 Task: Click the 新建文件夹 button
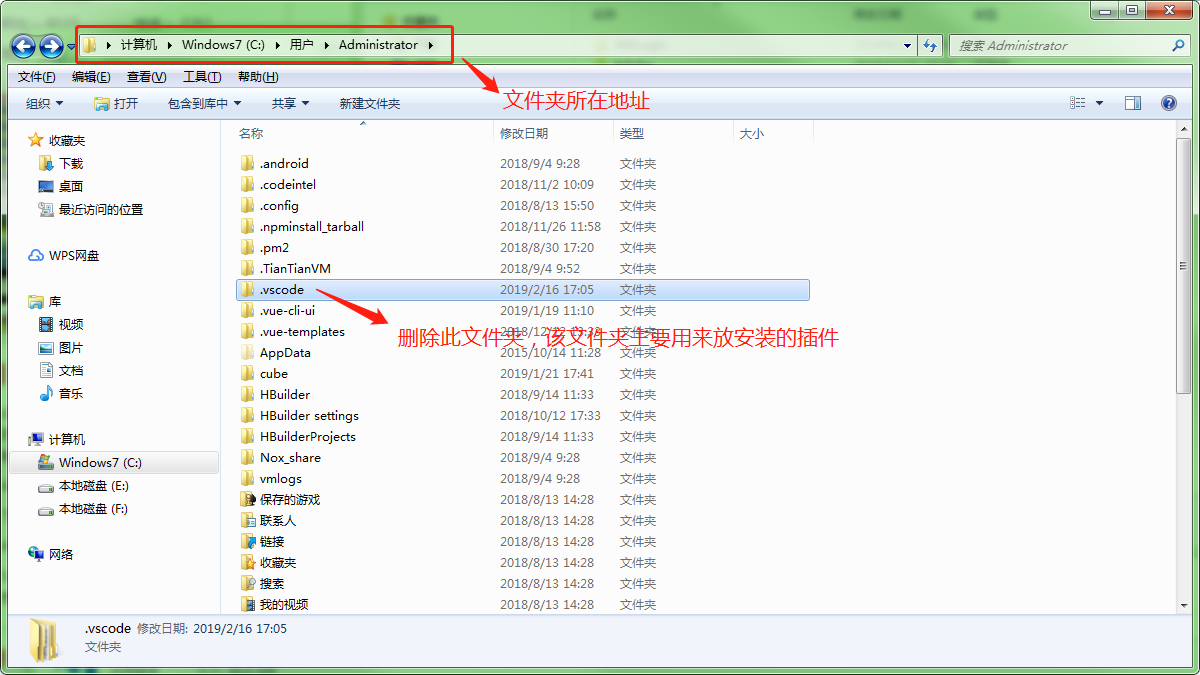click(369, 103)
